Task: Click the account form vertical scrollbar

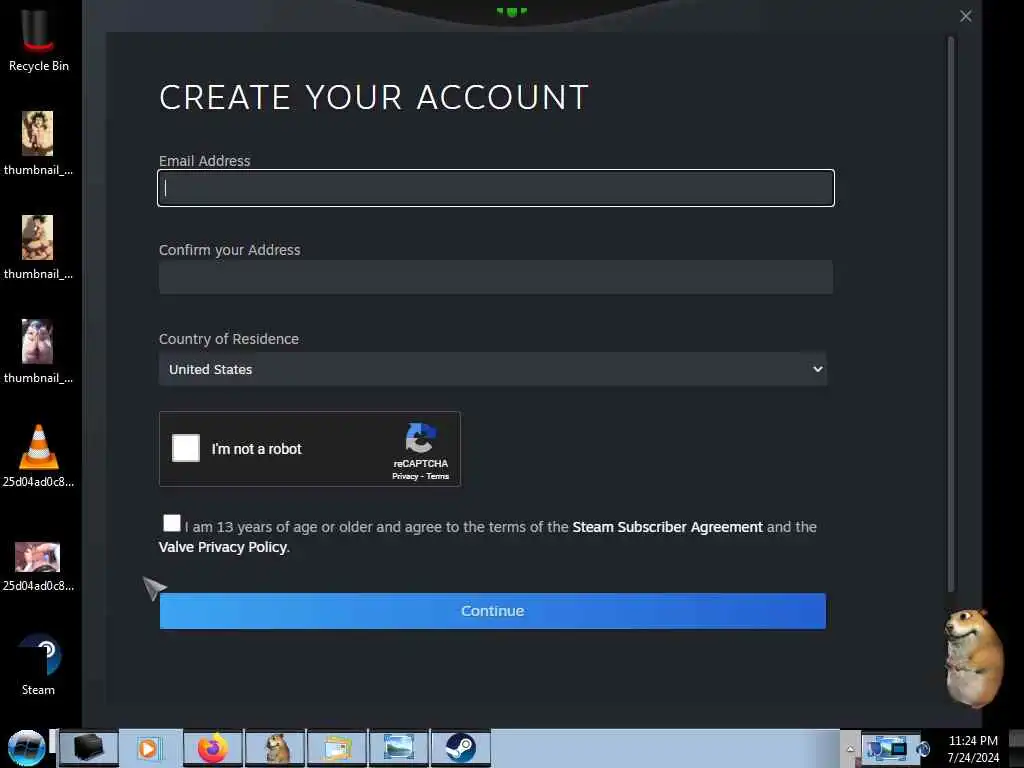Action: 951,313
